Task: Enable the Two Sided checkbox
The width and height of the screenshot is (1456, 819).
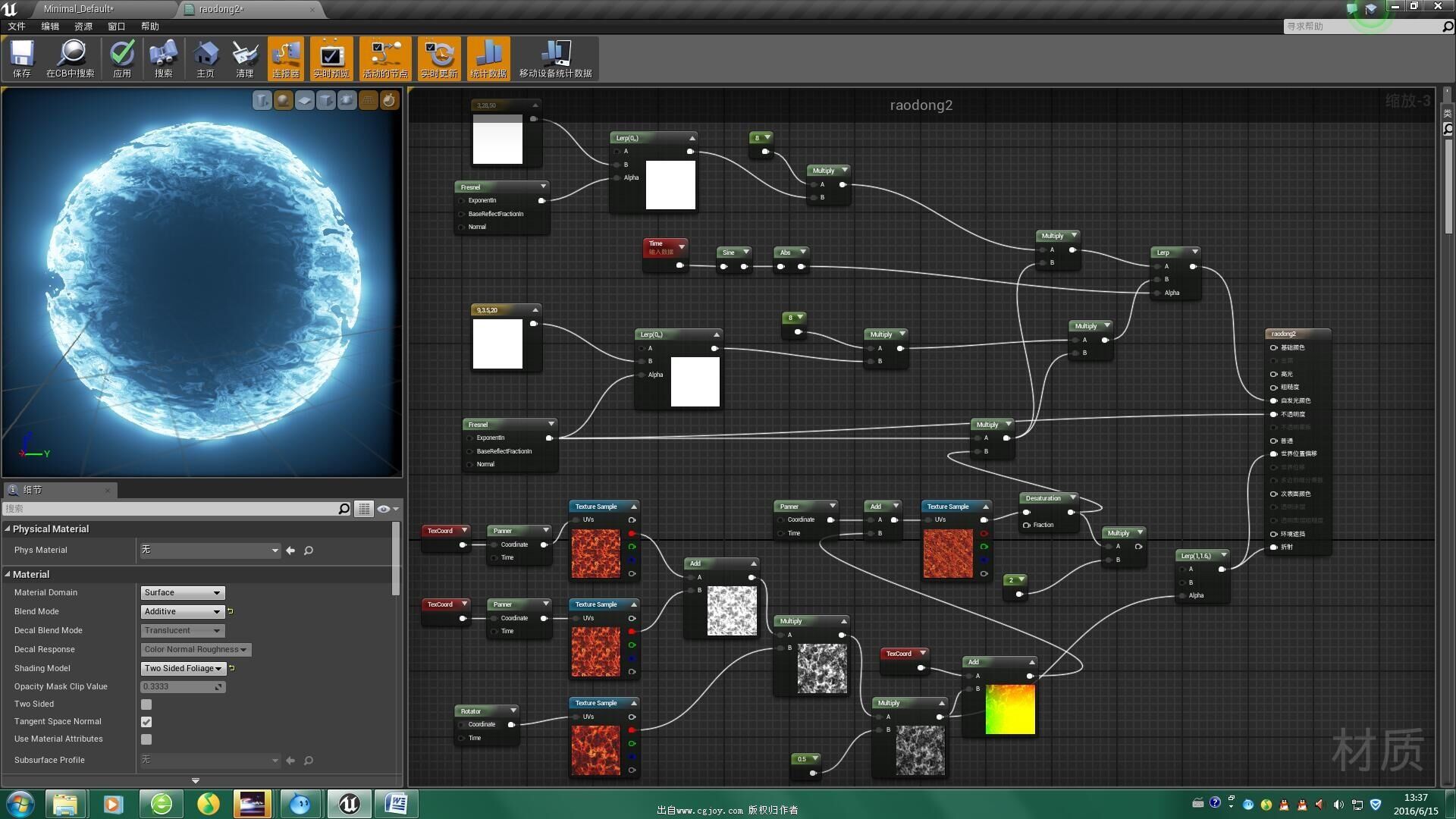Action: 146,704
